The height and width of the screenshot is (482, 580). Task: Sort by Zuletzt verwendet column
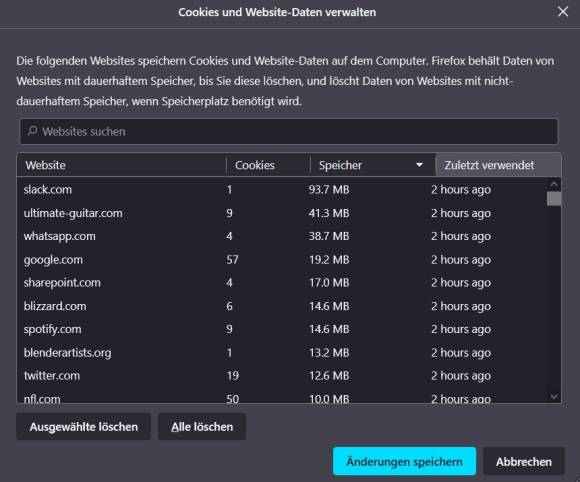[x=498, y=165]
